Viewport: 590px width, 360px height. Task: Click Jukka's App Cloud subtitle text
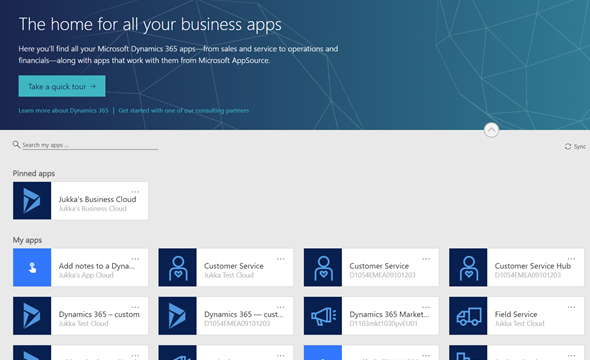click(86, 275)
